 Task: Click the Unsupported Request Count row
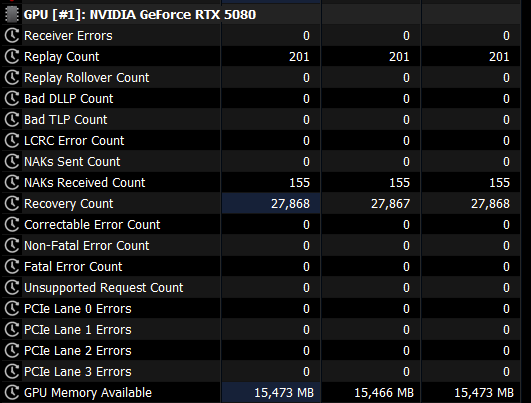[x=261, y=288]
